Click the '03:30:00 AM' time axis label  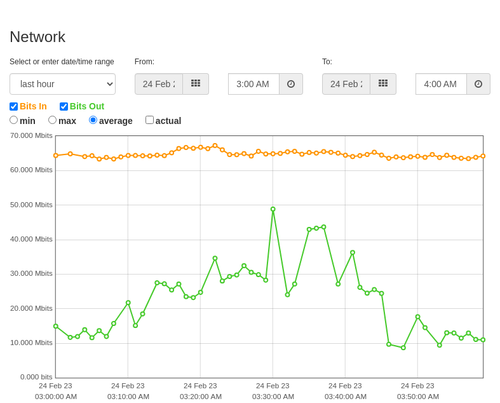[273, 397]
